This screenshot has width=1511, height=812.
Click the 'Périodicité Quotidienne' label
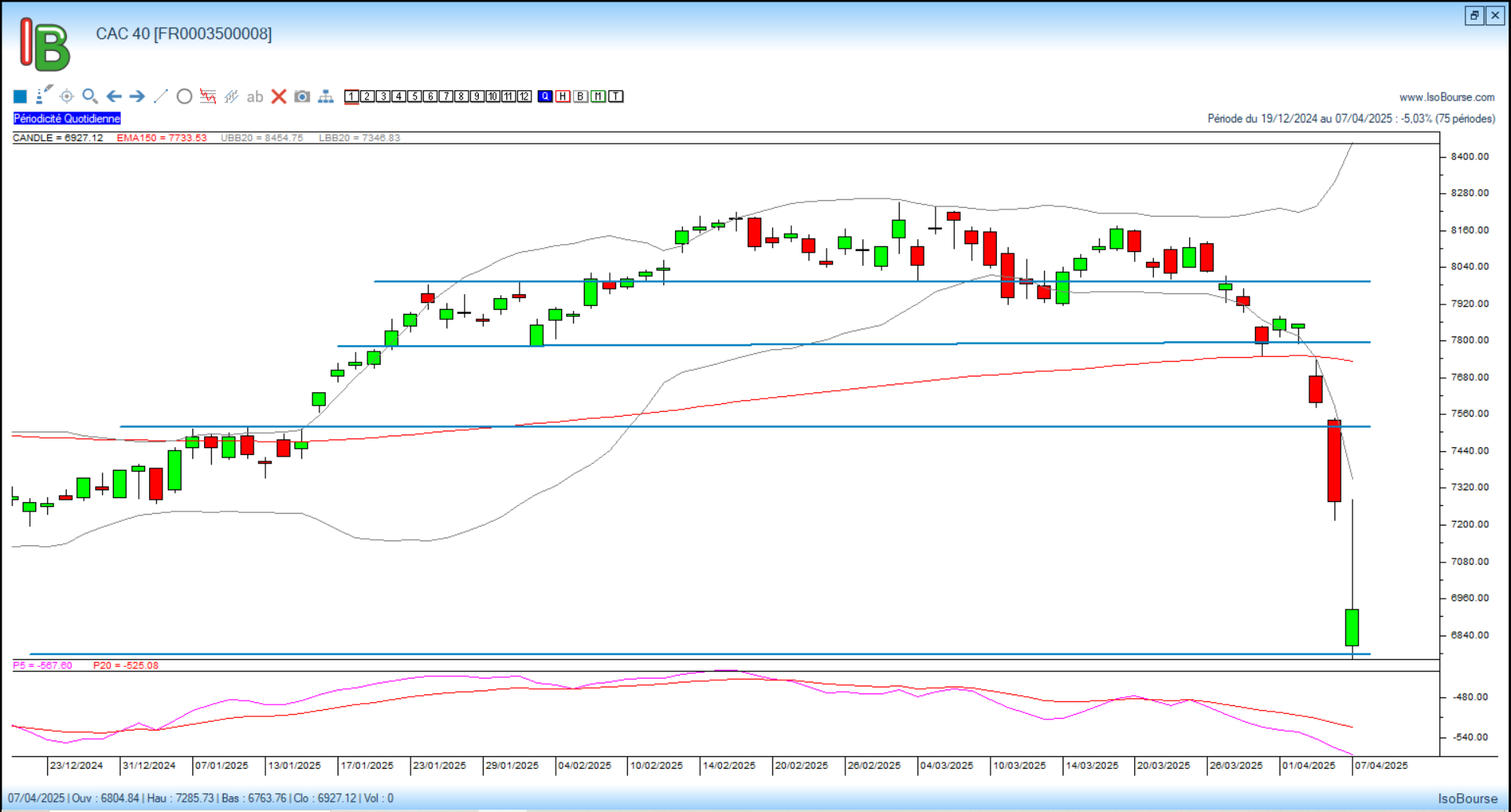click(x=67, y=118)
